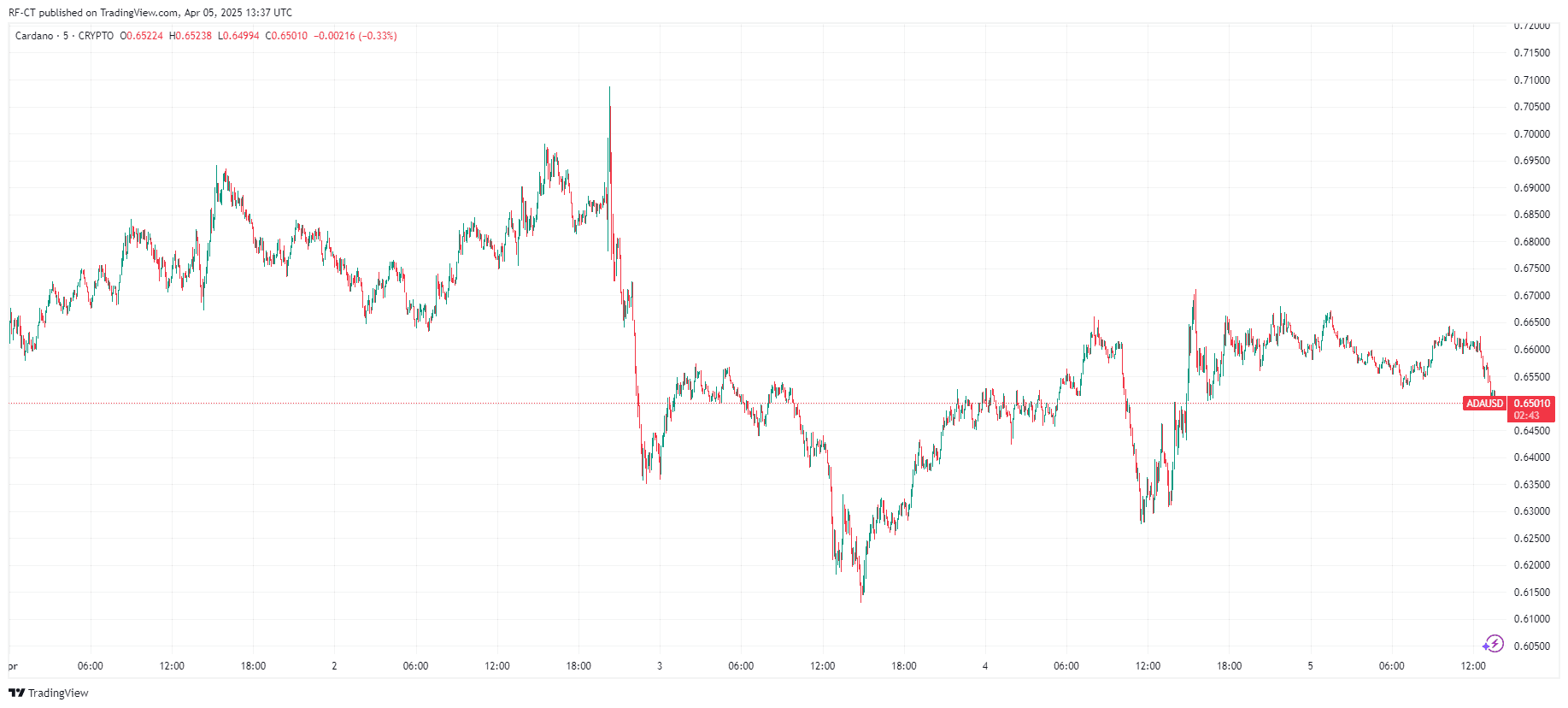This screenshot has width=1568, height=708.
Task: Click the date 5 on time axis
Action: 1310,666
